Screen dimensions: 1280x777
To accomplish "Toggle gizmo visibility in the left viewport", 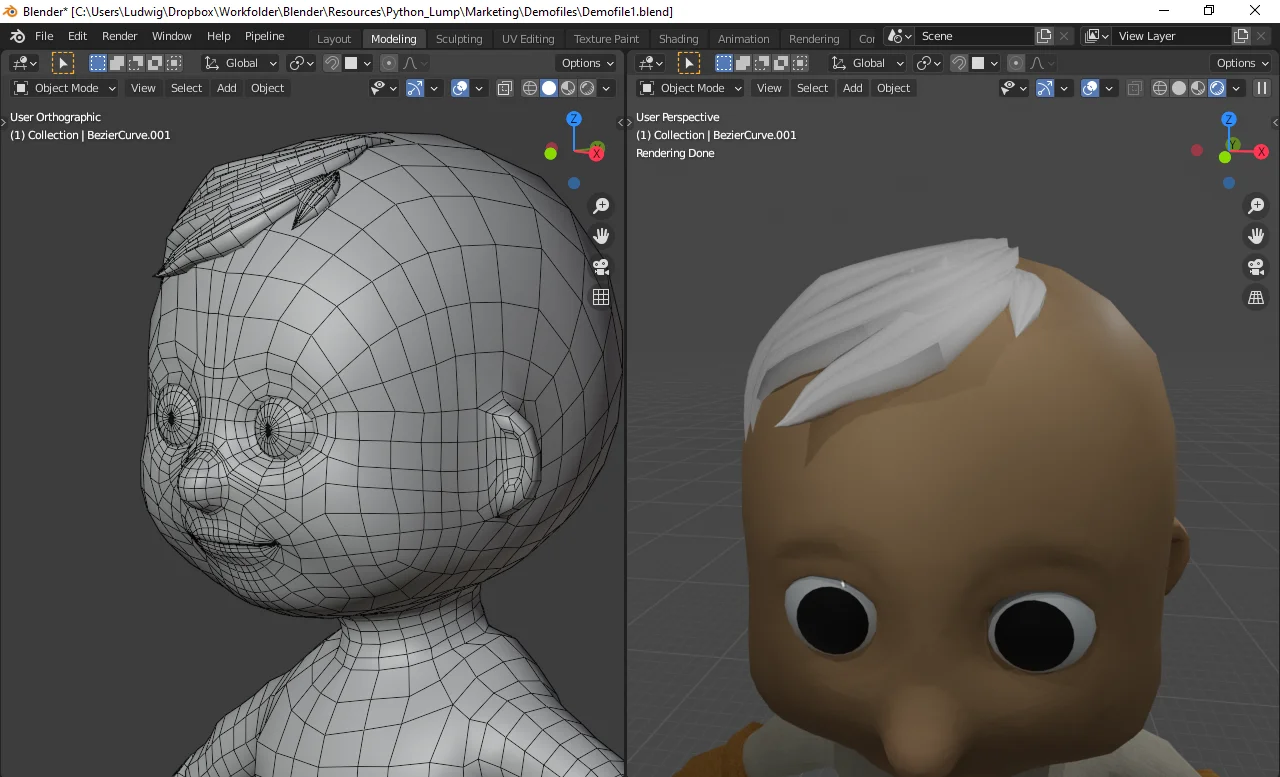I will click(x=415, y=88).
